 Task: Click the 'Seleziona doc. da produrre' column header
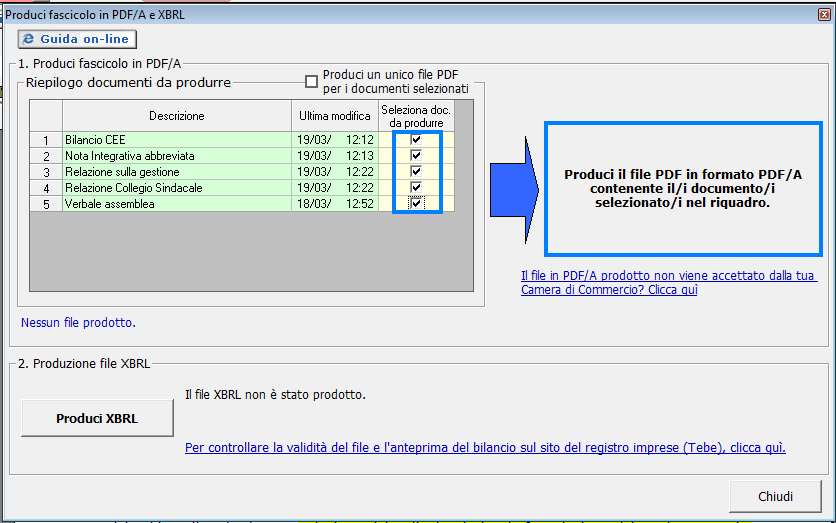tap(416, 116)
